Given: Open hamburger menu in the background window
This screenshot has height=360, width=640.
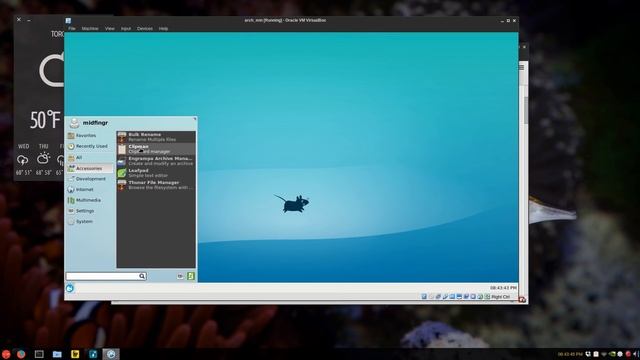Looking at the screenshot, I should pos(522,67).
